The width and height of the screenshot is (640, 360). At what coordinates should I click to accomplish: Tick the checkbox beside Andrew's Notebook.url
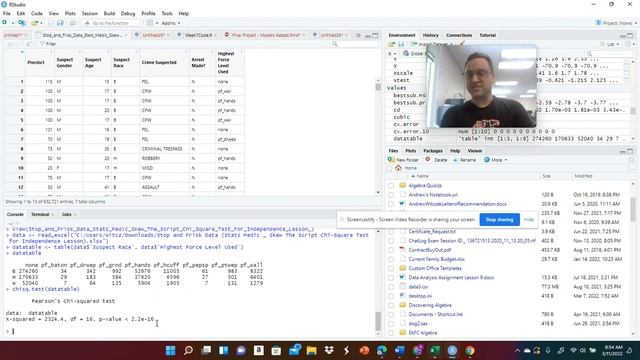(x=391, y=195)
